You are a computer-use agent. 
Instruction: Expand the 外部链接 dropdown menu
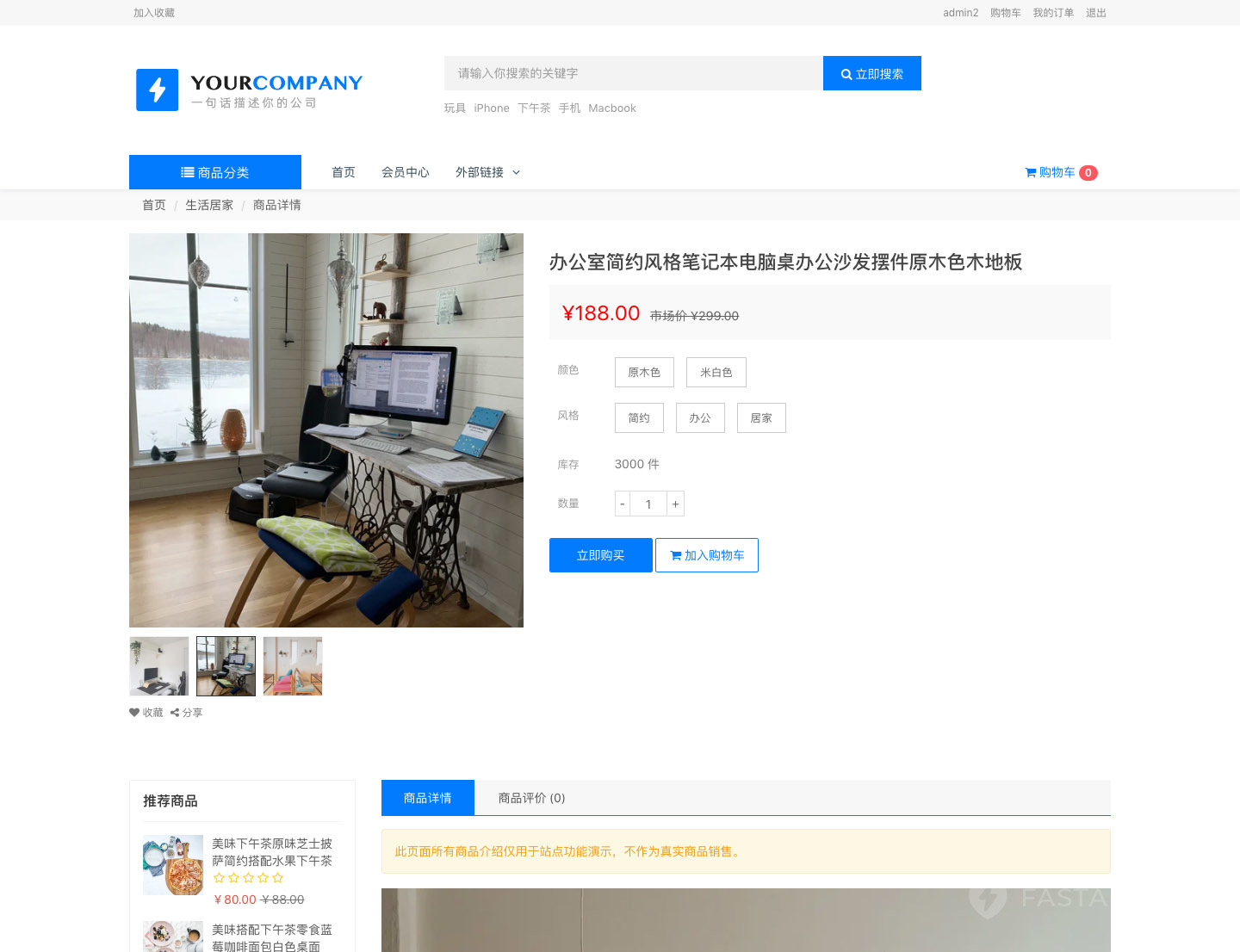point(487,172)
